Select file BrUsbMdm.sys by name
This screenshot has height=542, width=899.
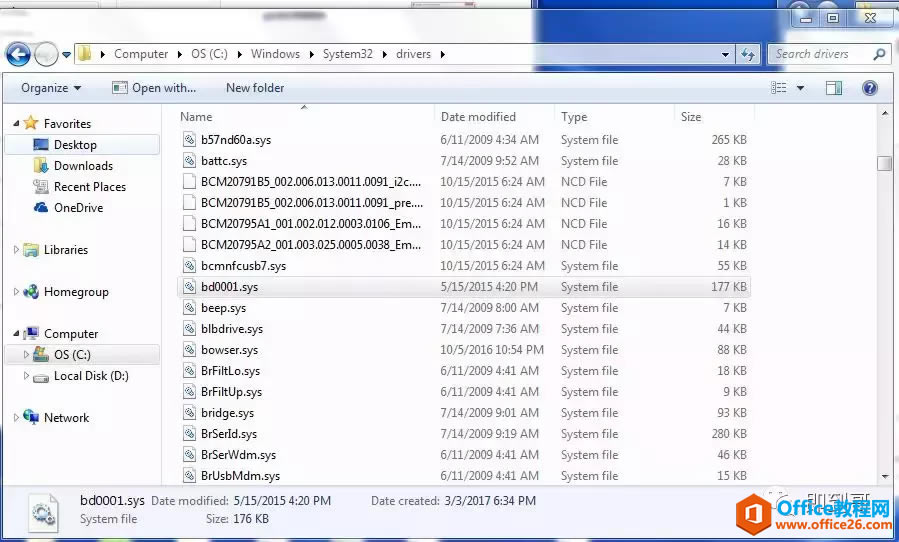pyautogui.click(x=240, y=475)
